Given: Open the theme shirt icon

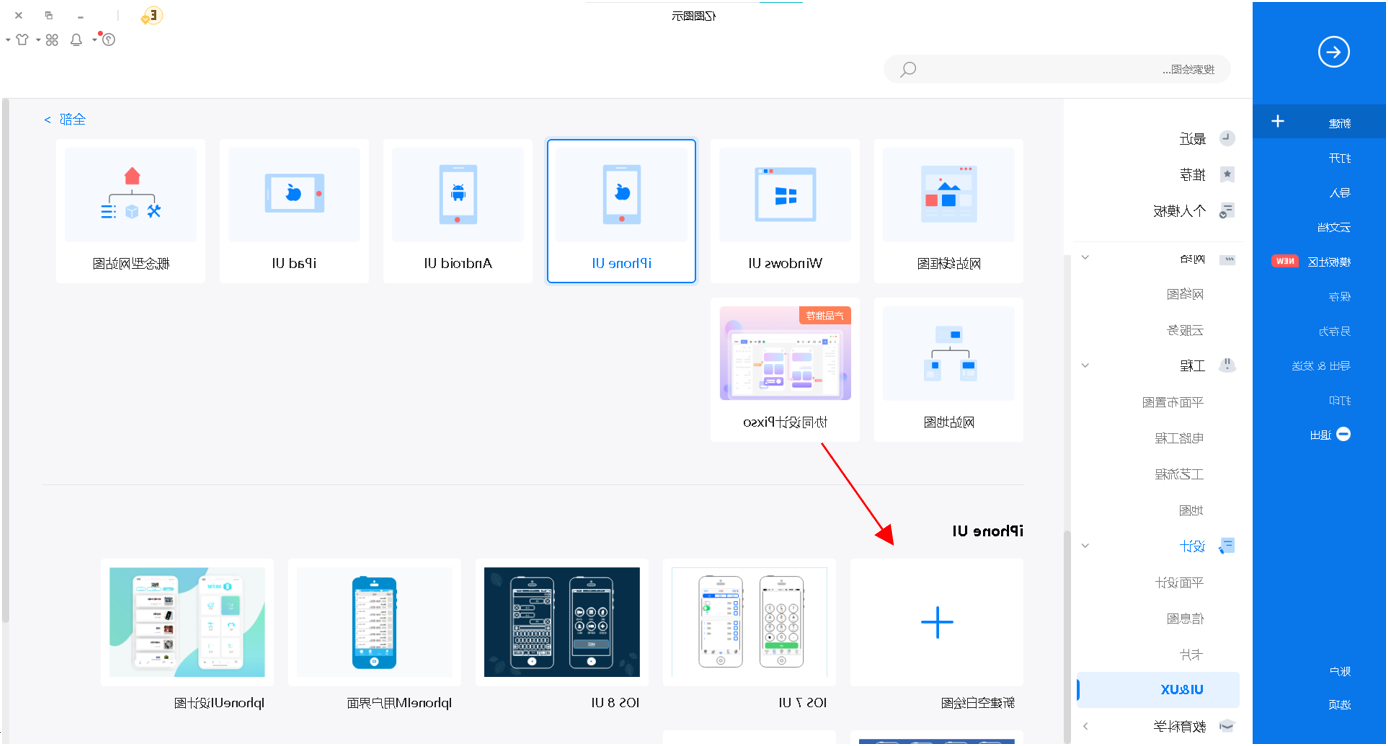Looking at the screenshot, I should click(x=23, y=40).
